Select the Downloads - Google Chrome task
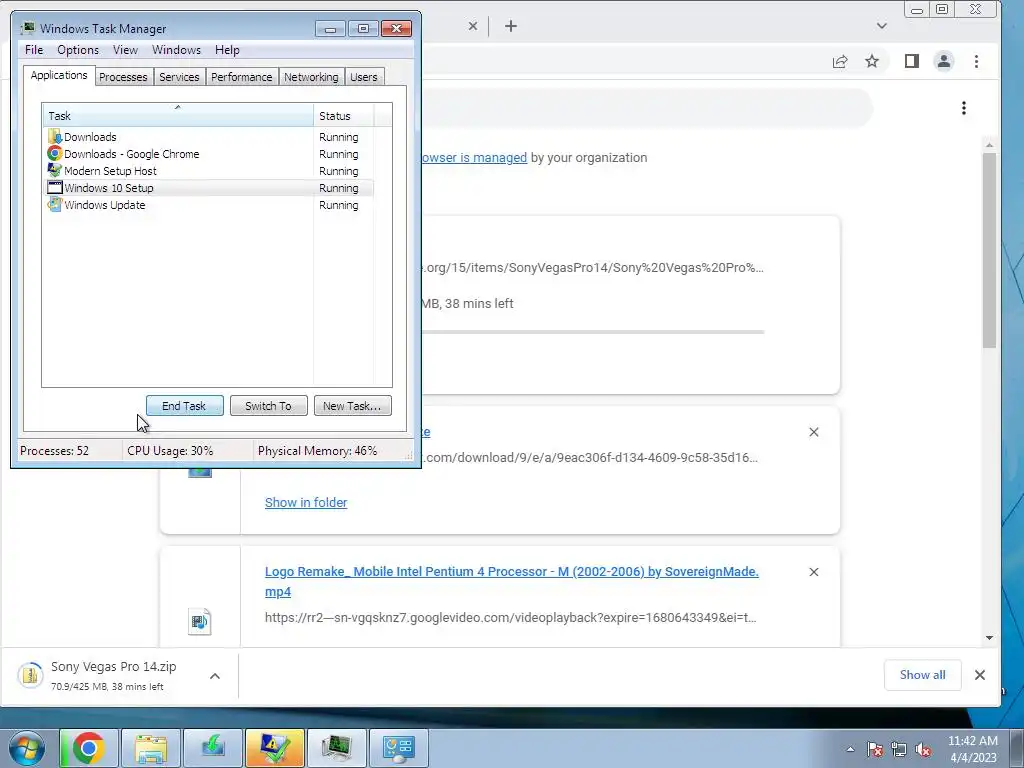Viewport: 1024px width, 768px height. coord(209,154)
